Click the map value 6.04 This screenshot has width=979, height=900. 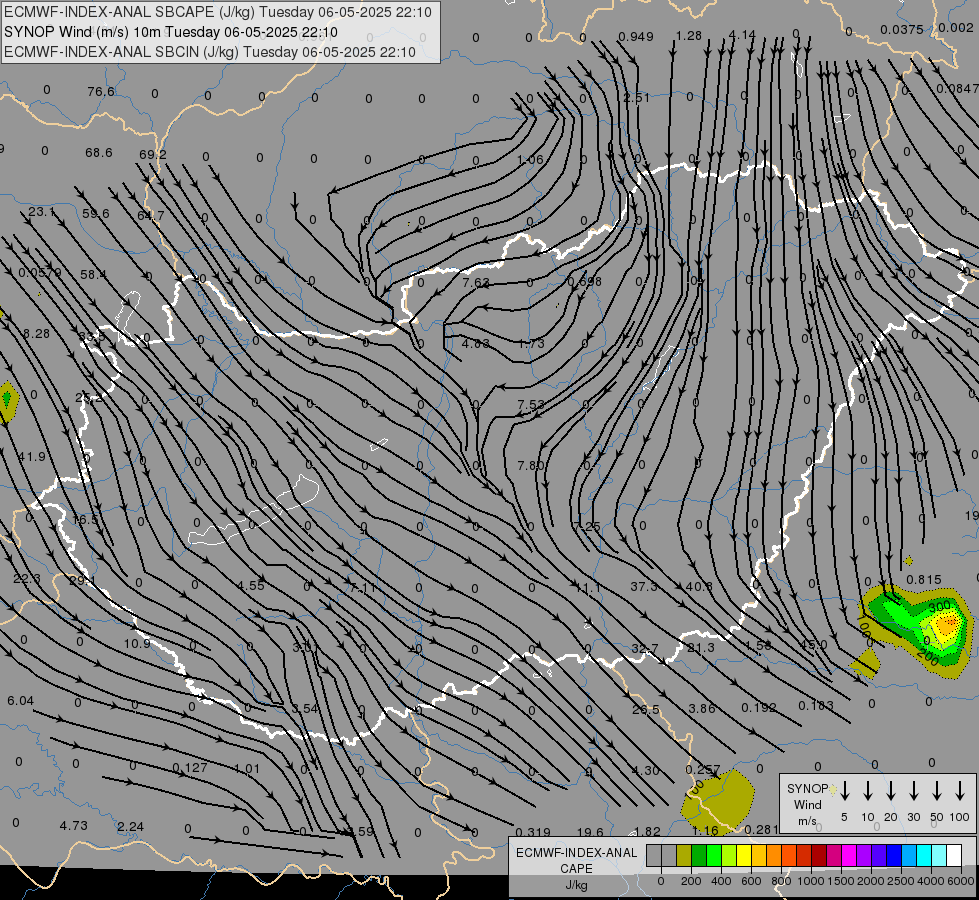pos(20,701)
